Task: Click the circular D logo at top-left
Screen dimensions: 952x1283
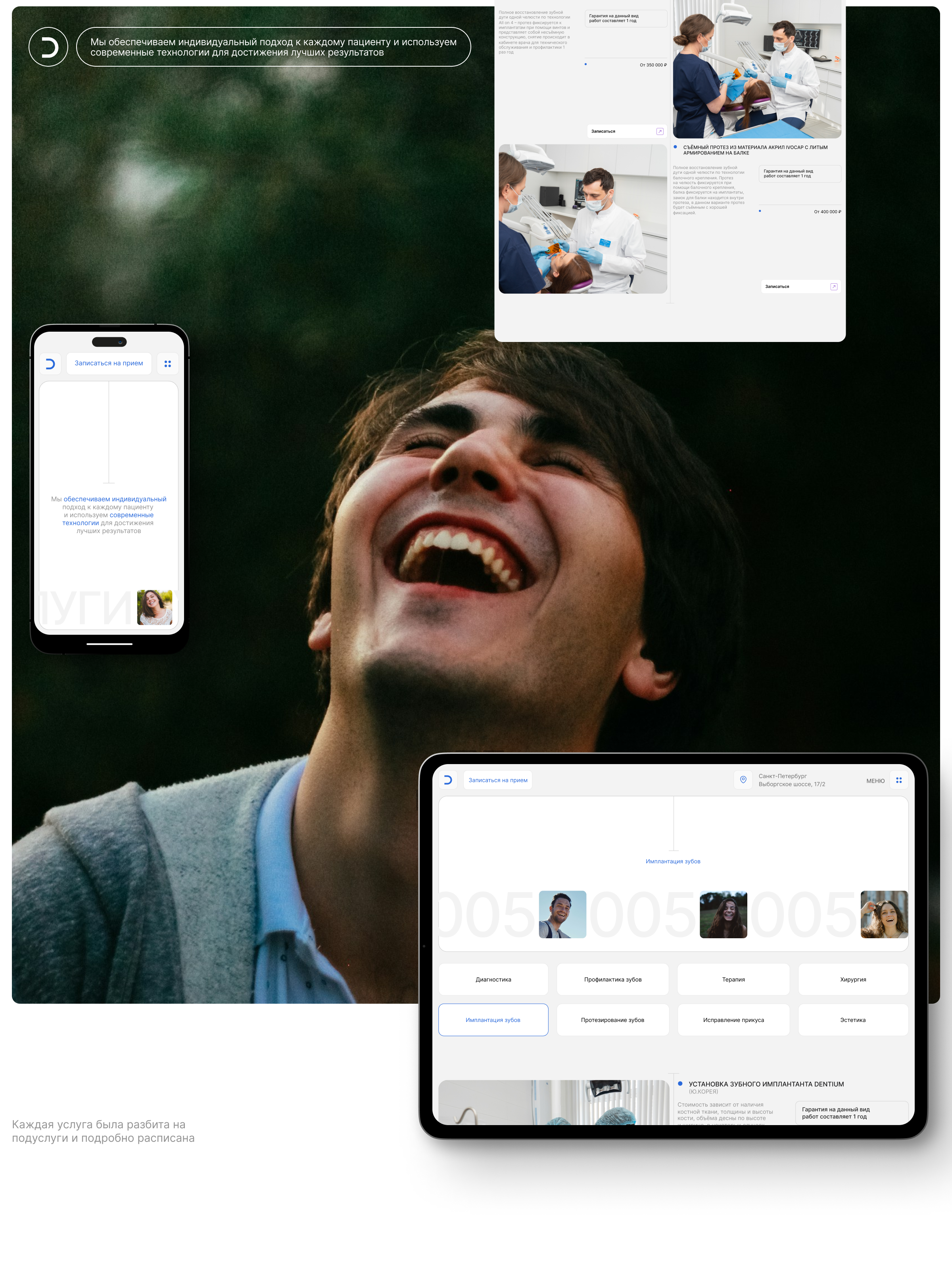Action: [48, 47]
